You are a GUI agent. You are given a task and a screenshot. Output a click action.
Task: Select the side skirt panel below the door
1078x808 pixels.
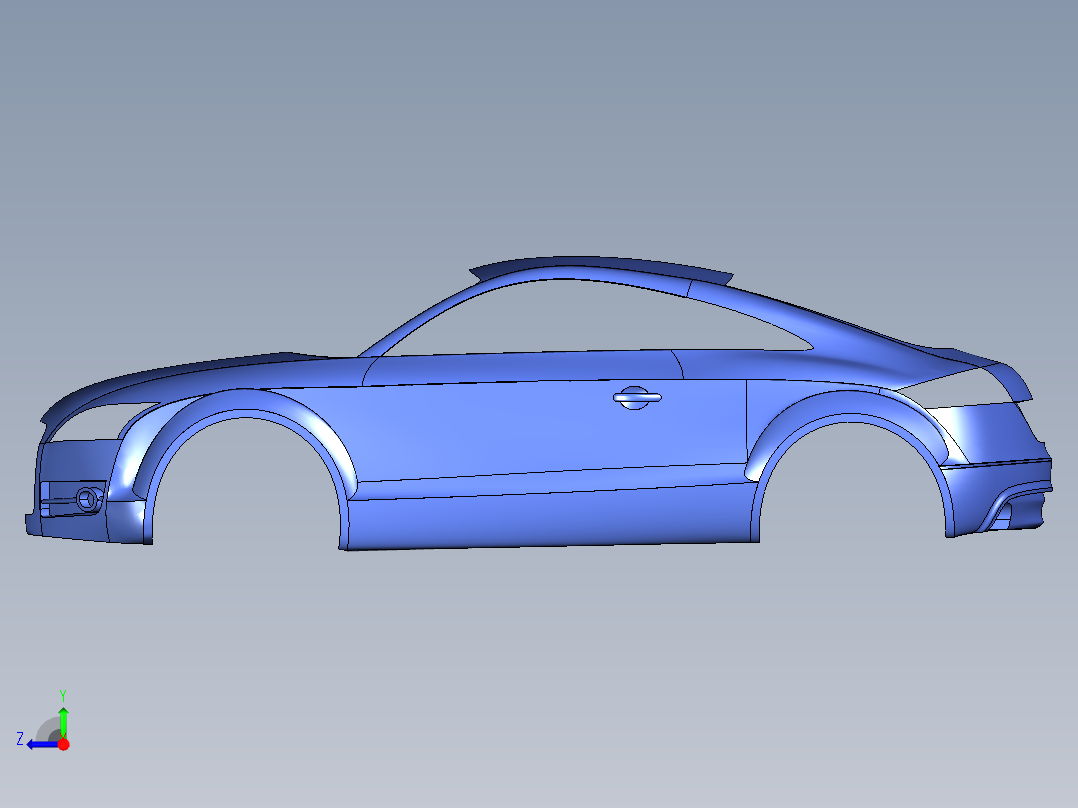click(x=550, y=519)
